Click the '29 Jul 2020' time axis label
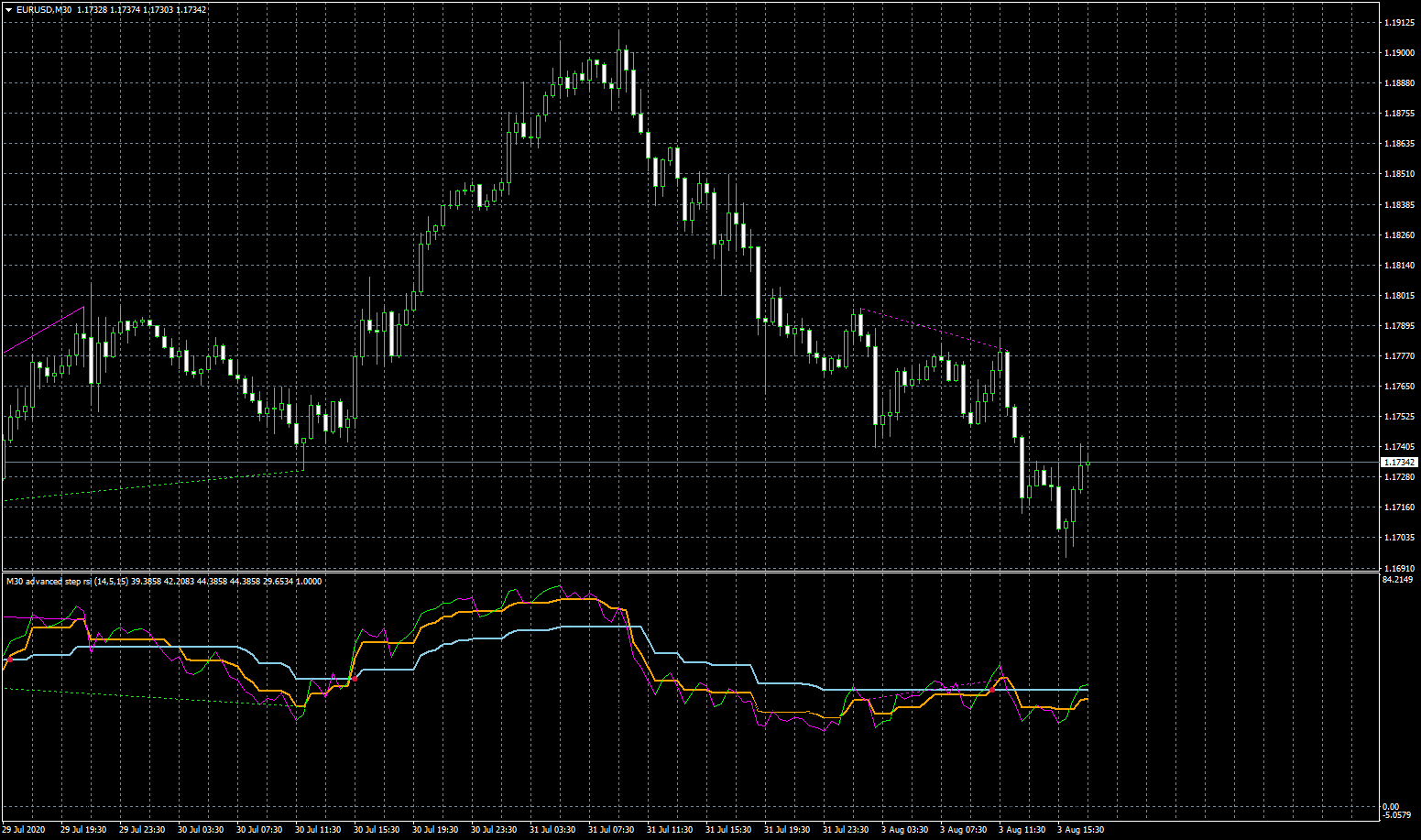Viewport: 1421px width, 840px height. tap(24, 830)
